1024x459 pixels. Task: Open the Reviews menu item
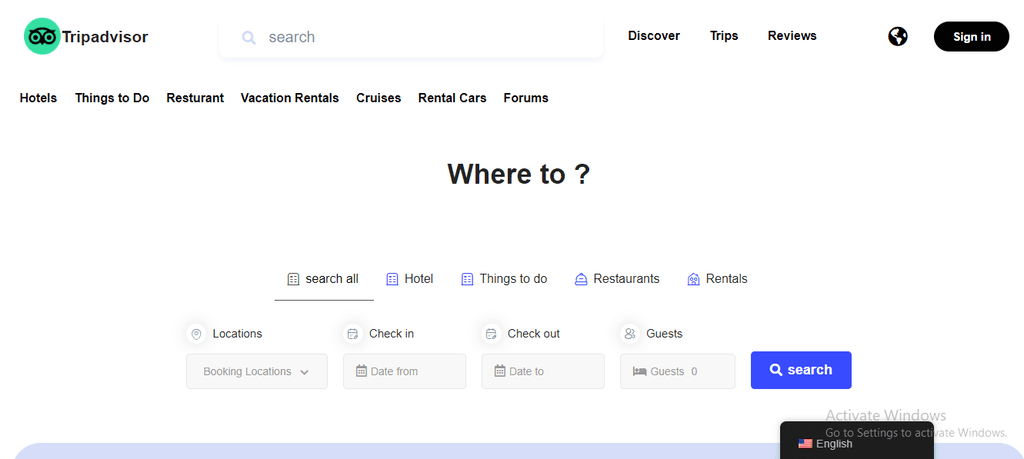pos(792,36)
